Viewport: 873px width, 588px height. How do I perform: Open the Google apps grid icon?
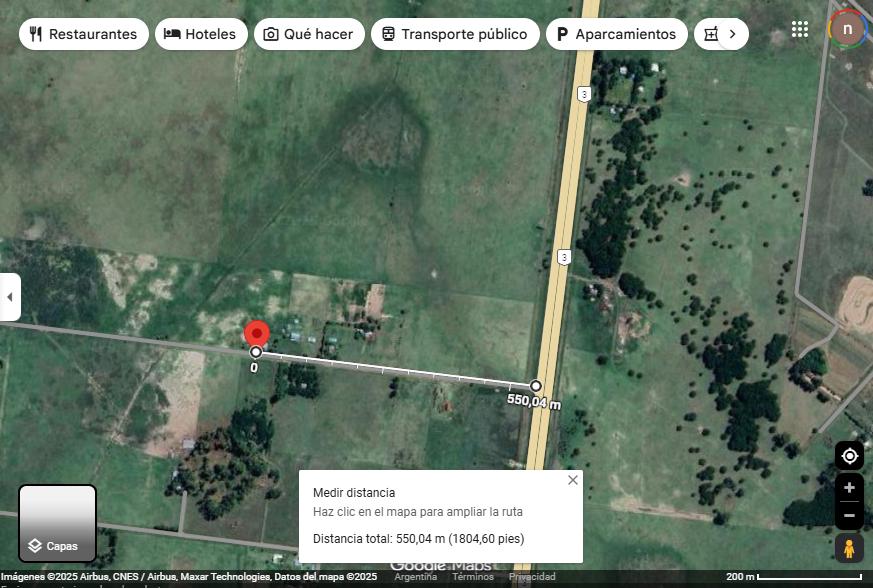click(800, 30)
